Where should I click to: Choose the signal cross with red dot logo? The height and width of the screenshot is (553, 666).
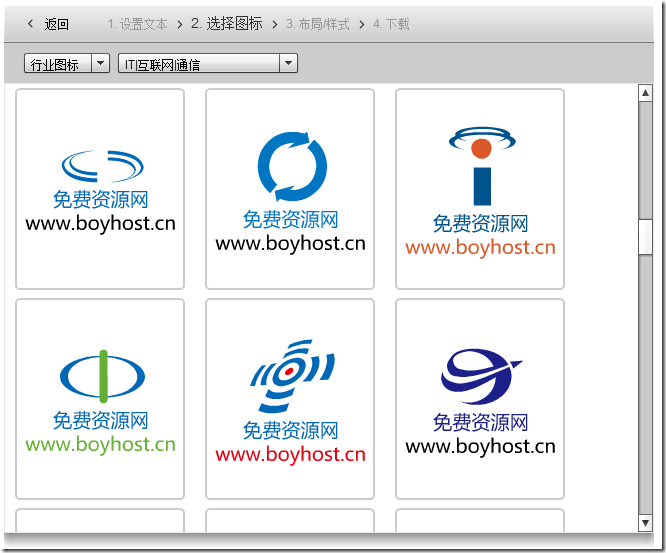(290, 399)
